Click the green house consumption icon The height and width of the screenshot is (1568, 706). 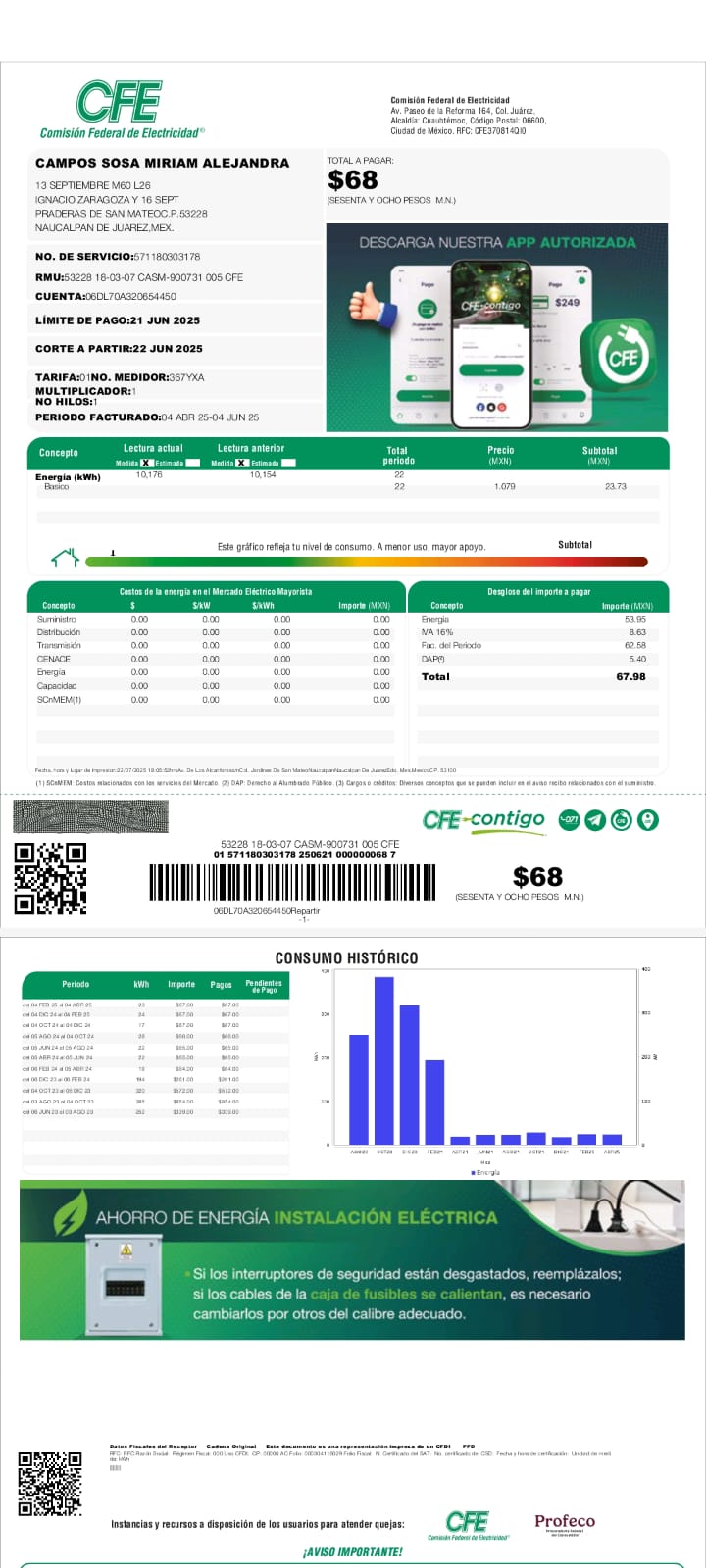(65, 559)
